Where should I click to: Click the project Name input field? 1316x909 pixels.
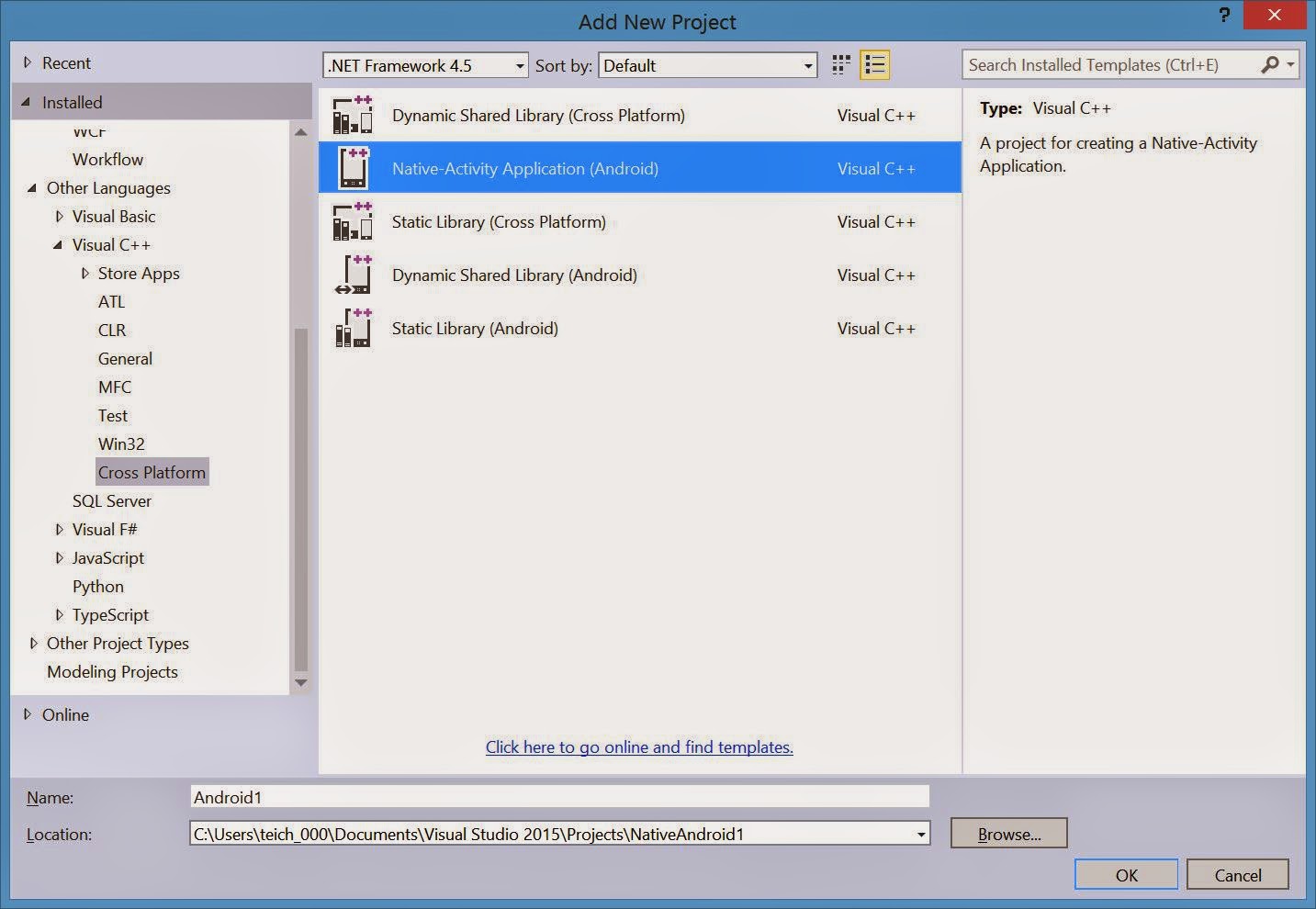(560, 797)
